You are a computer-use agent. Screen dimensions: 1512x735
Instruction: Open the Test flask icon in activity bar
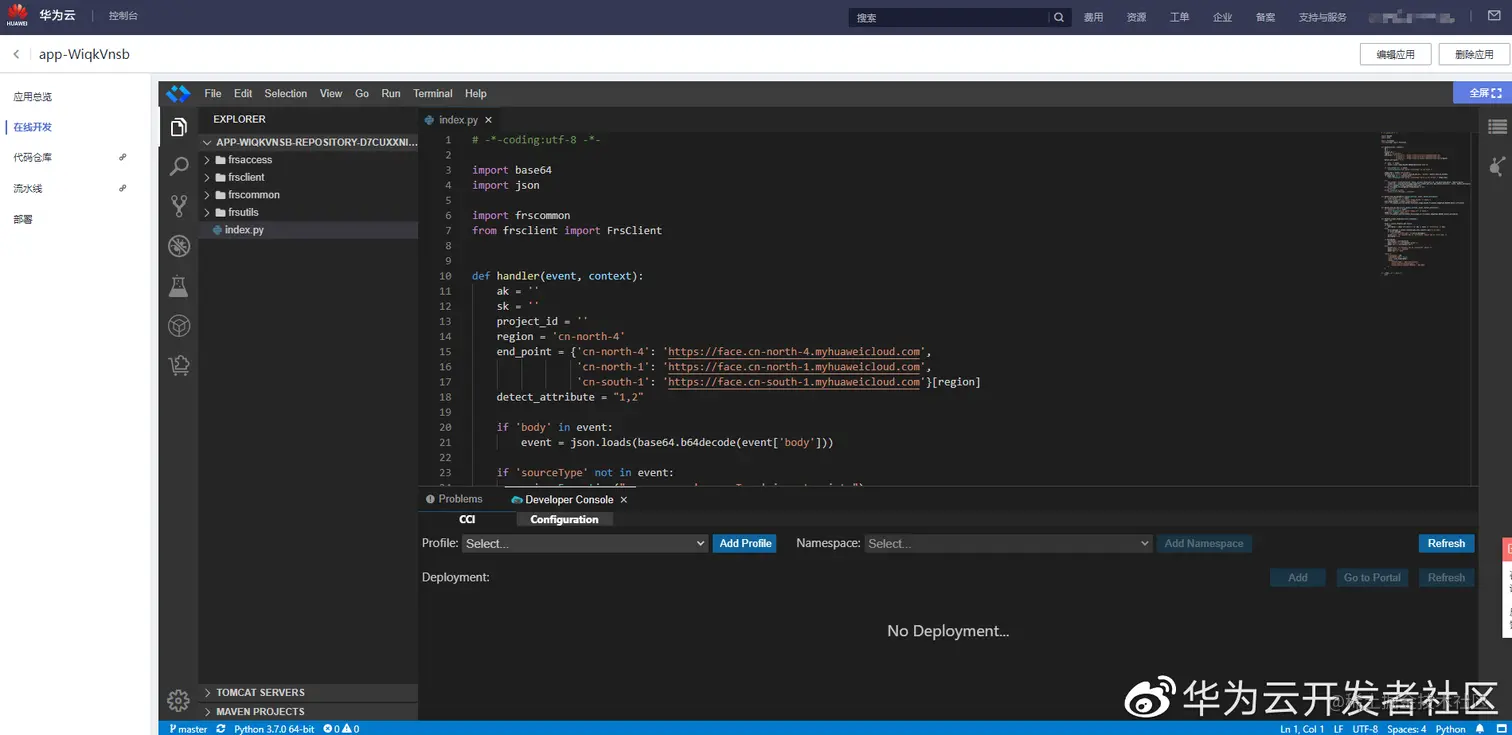click(179, 286)
